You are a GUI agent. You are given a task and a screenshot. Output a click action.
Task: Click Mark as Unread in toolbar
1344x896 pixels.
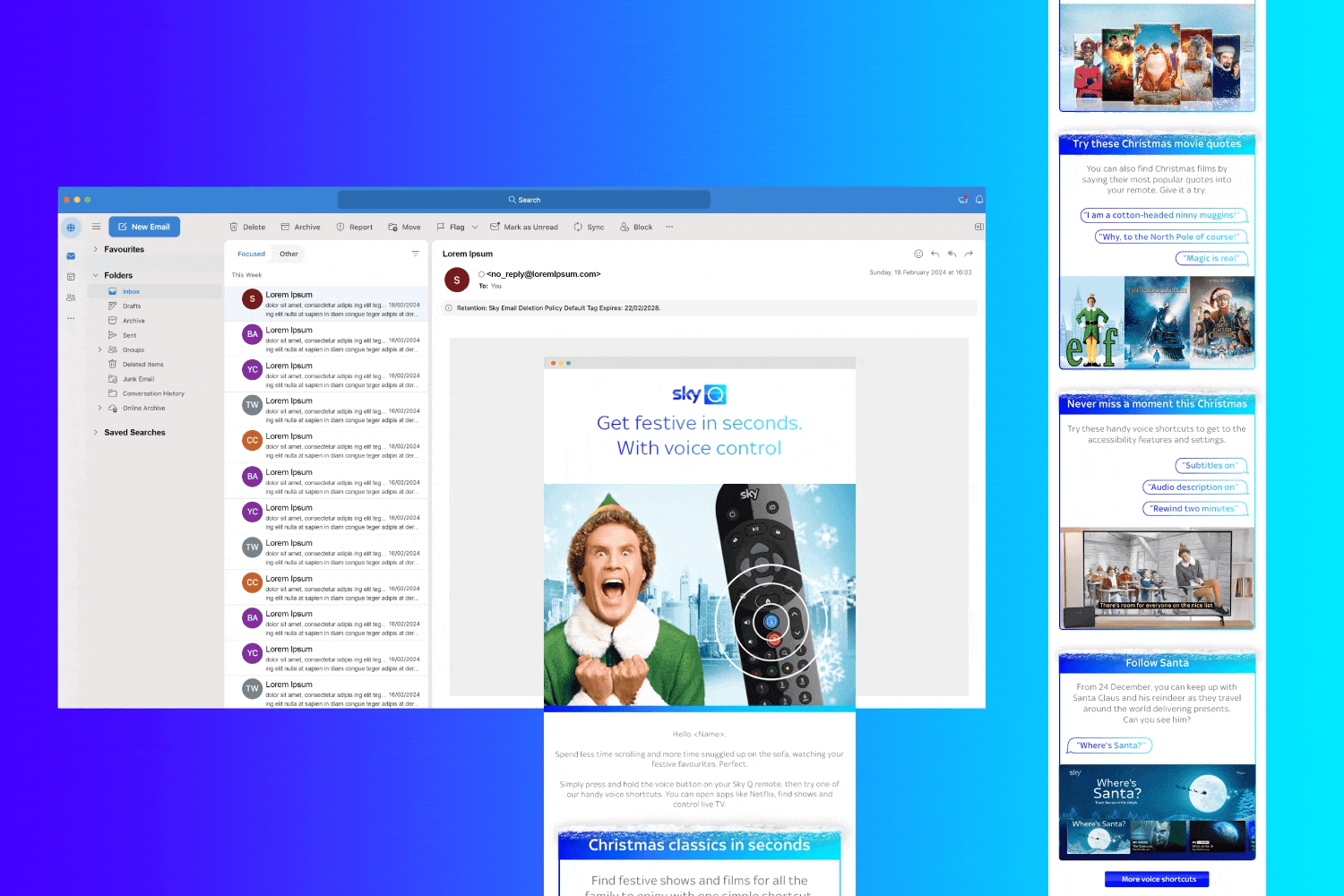tap(524, 227)
